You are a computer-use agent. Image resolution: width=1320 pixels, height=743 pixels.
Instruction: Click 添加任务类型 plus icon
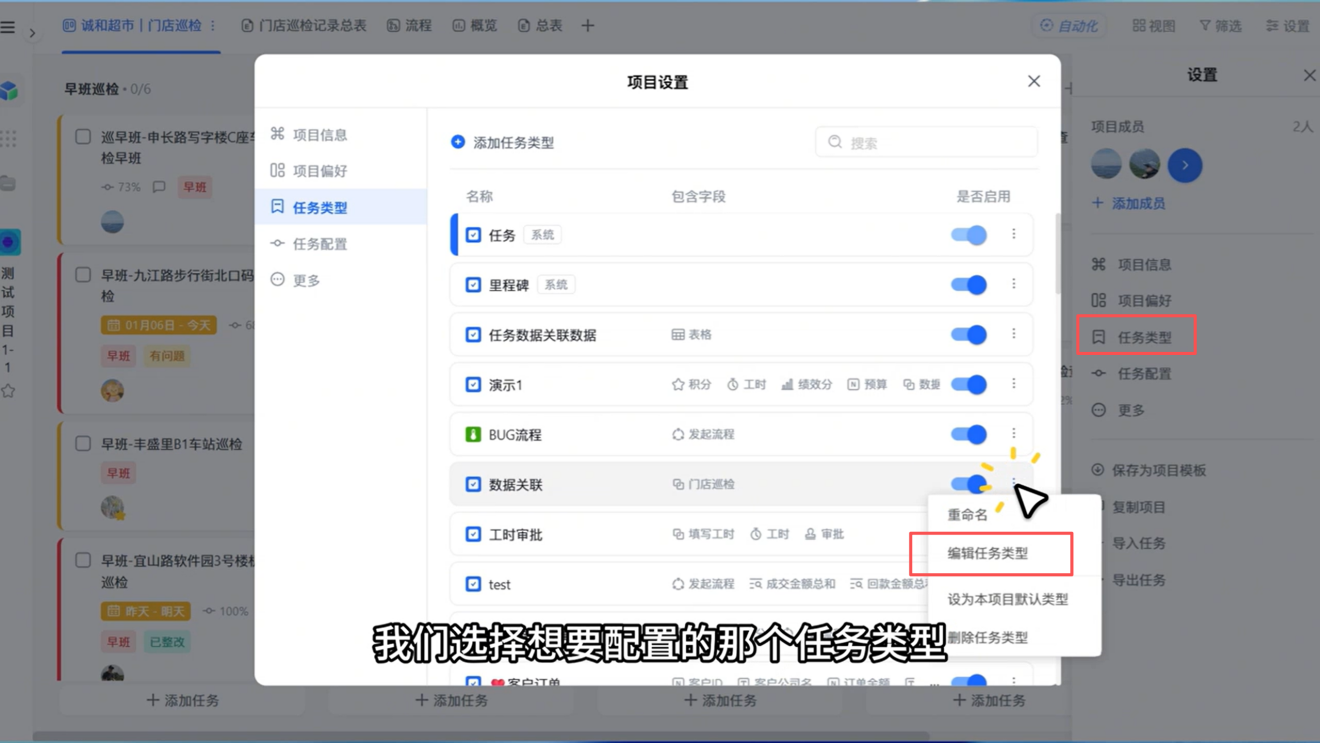tap(458, 142)
